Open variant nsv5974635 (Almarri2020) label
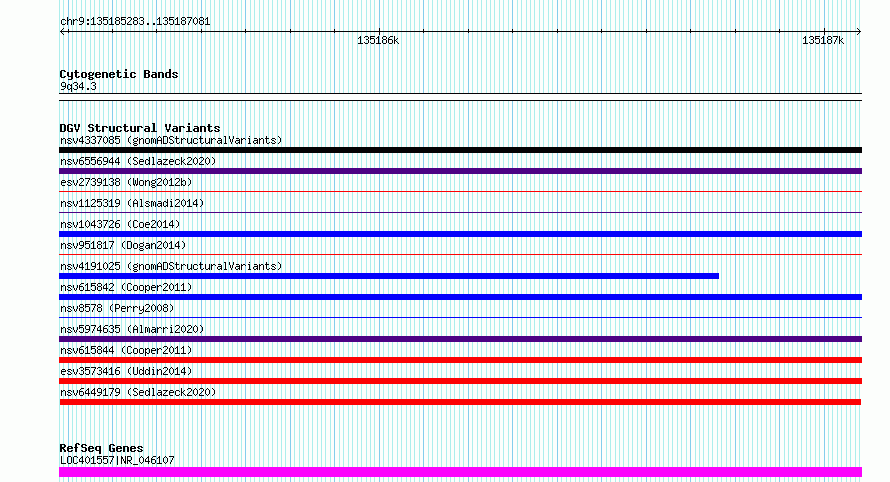The image size is (890, 482). pos(132,329)
